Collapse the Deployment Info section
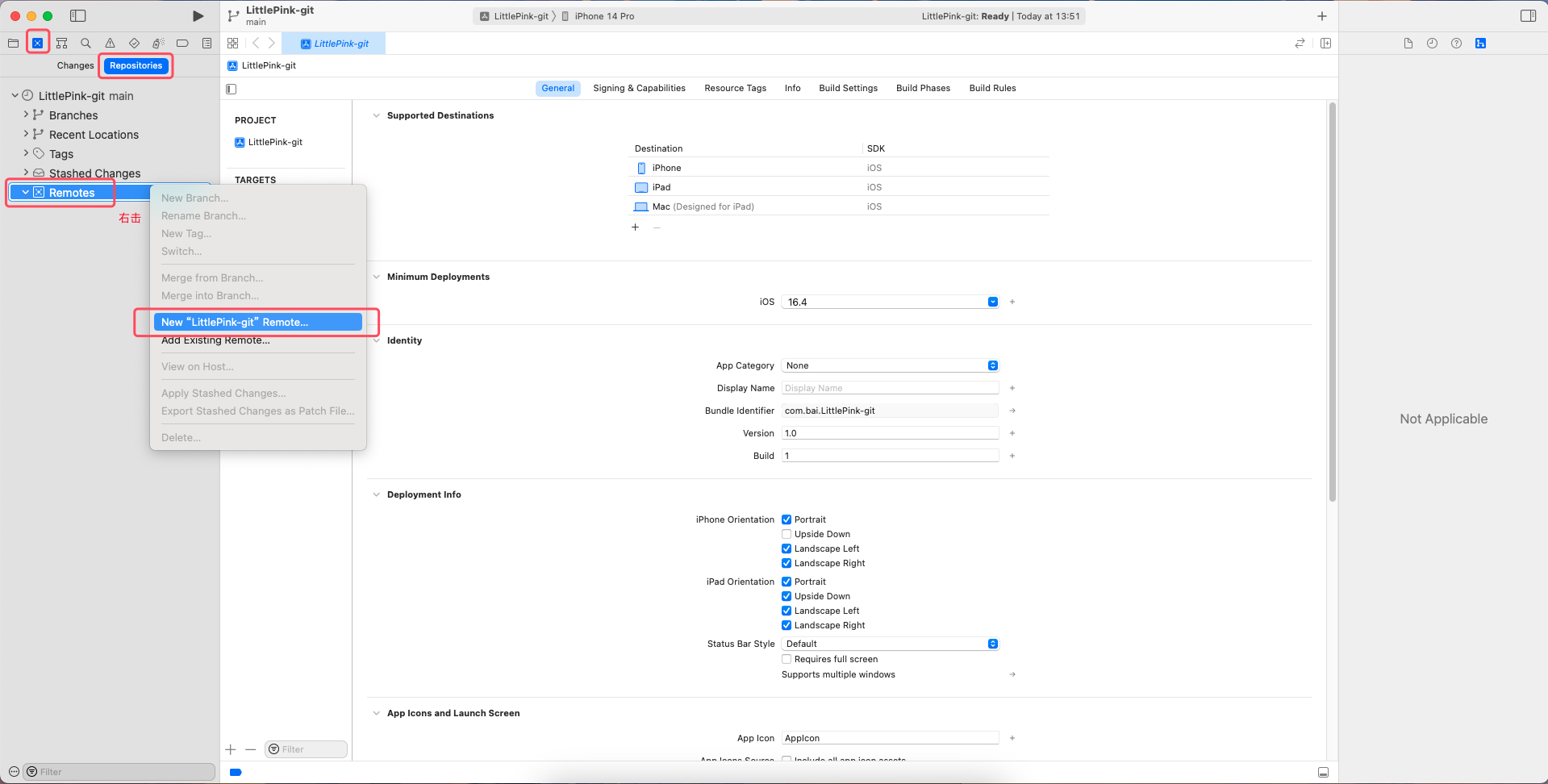Image resolution: width=1548 pixels, height=784 pixels. click(x=376, y=494)
